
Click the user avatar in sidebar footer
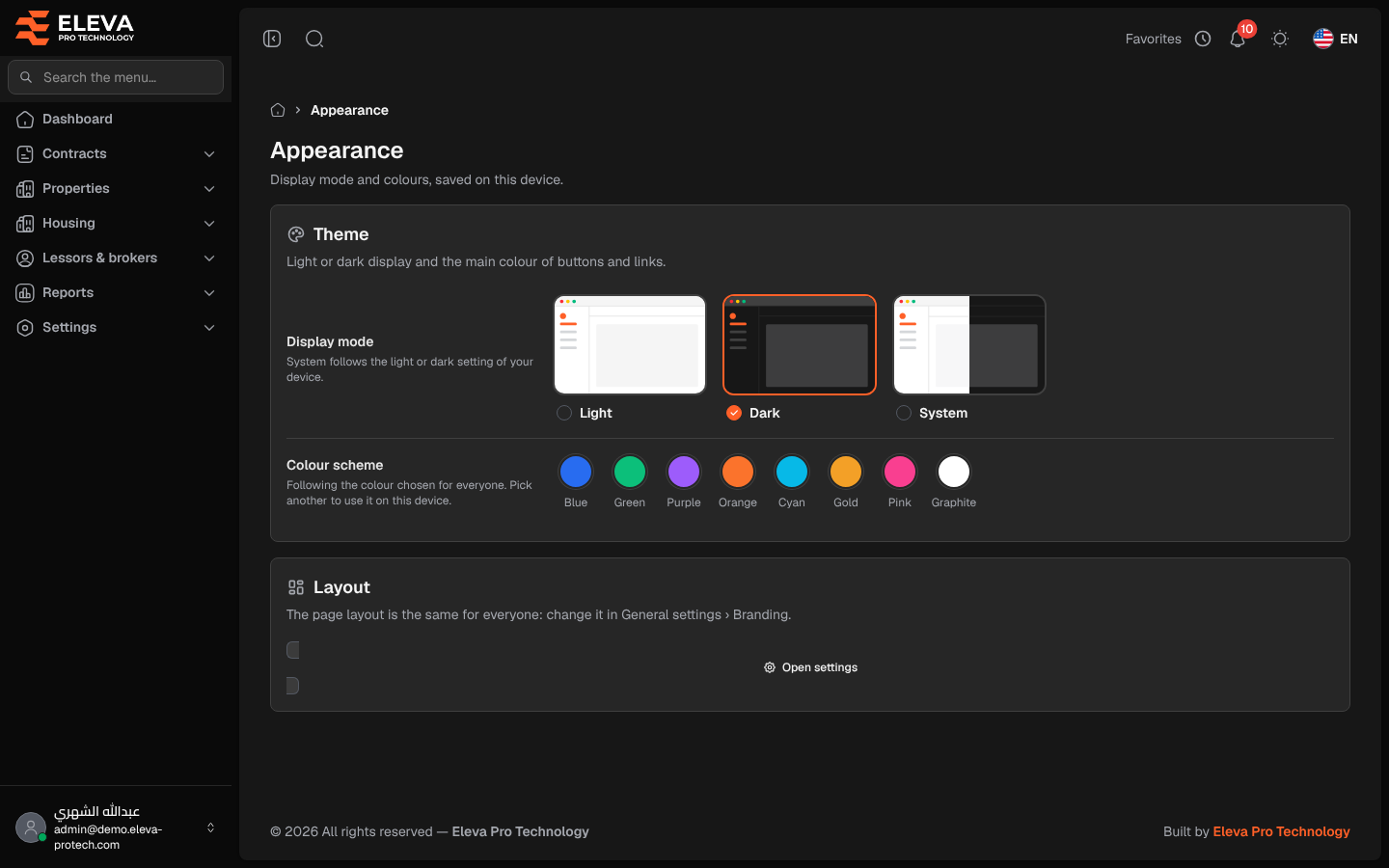point(31,827)
